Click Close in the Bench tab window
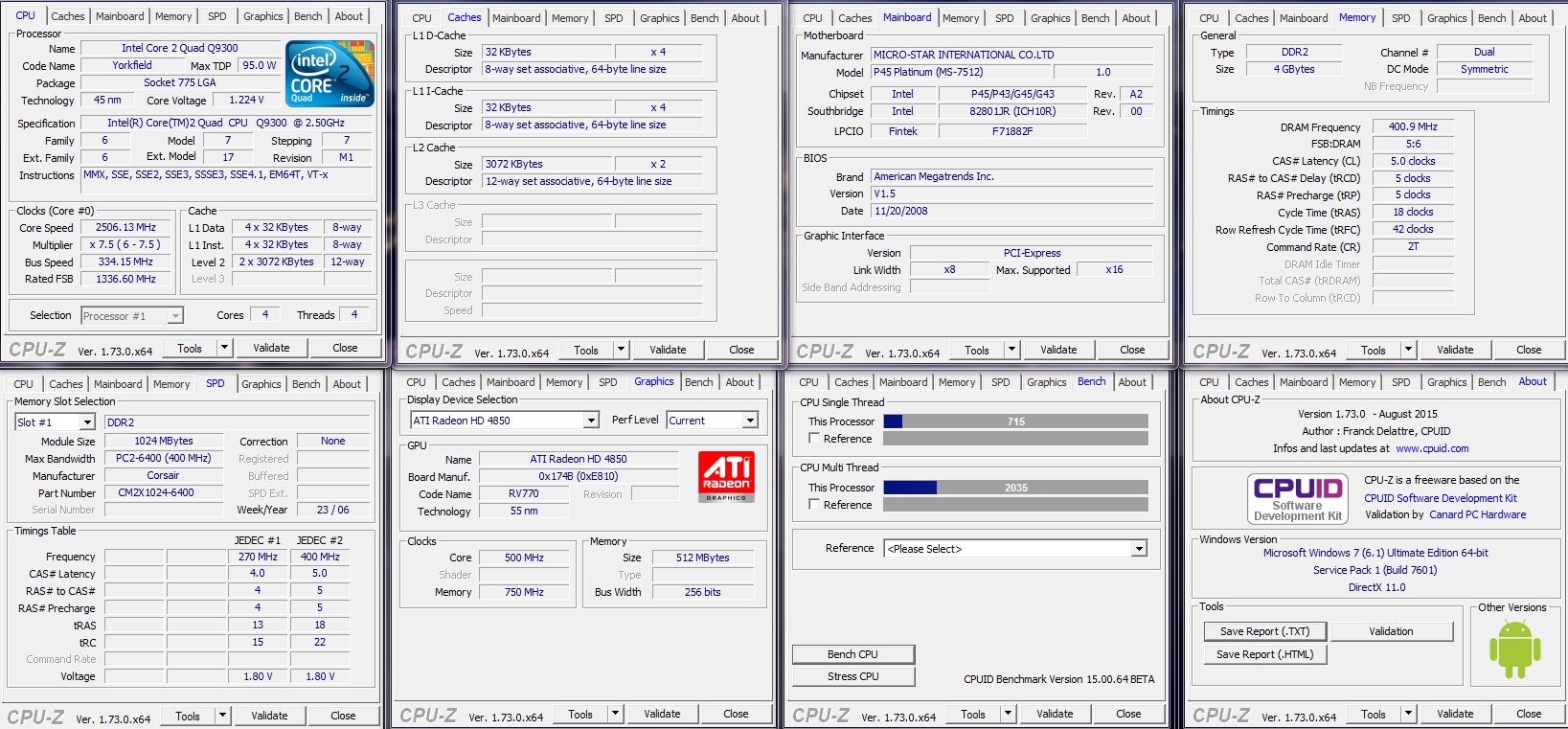Viewport: 1568px width, 729px height. click(1128, 714)
